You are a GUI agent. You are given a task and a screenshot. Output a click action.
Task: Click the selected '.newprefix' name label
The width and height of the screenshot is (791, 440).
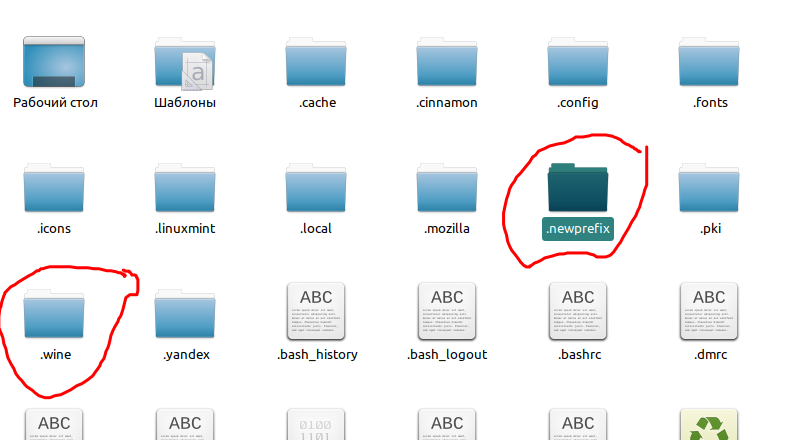click(578, 229)
